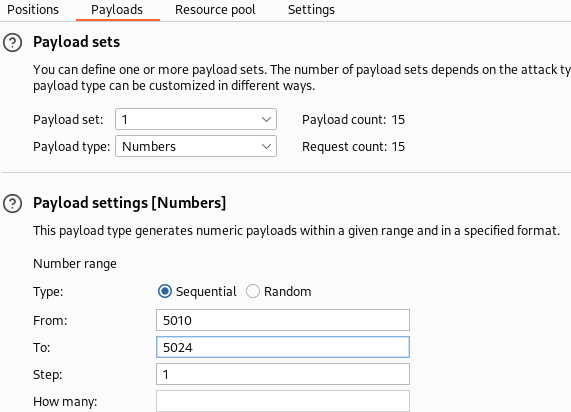Select the Payloads tab
This screenshot has width=571, height=412.
[x=117, y=10]
